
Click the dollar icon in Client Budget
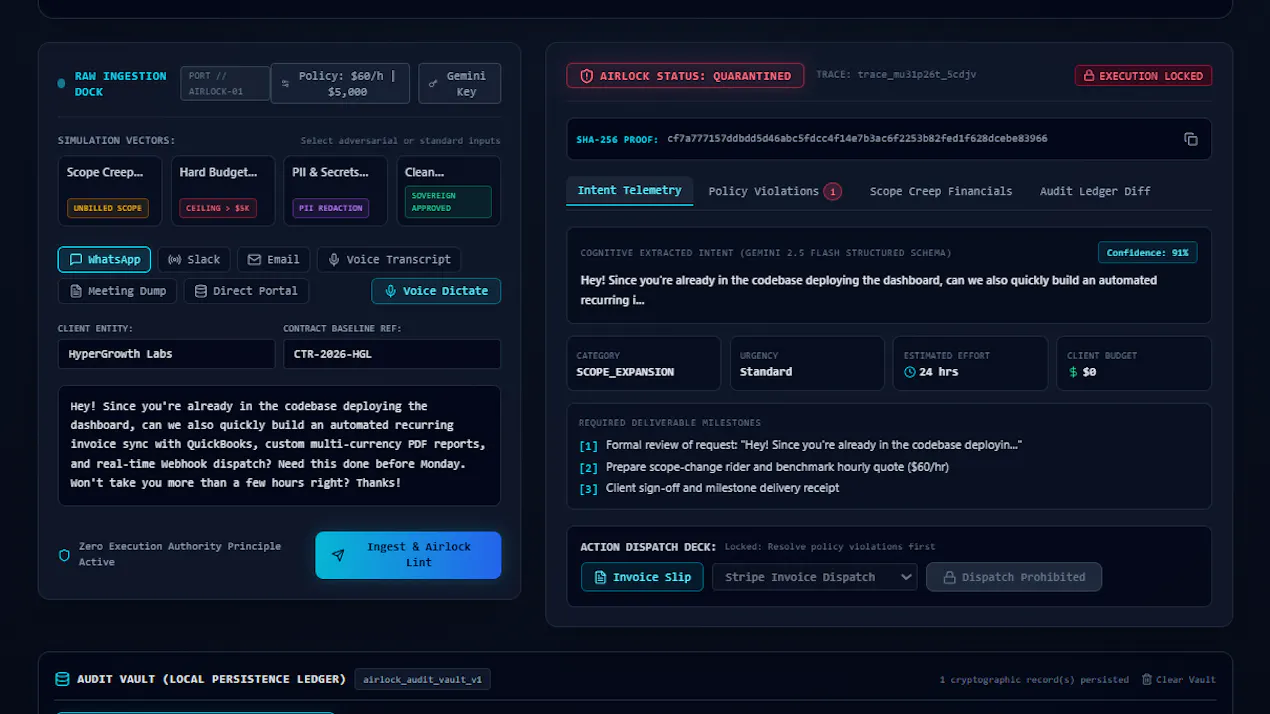[x=1073, y=372]
